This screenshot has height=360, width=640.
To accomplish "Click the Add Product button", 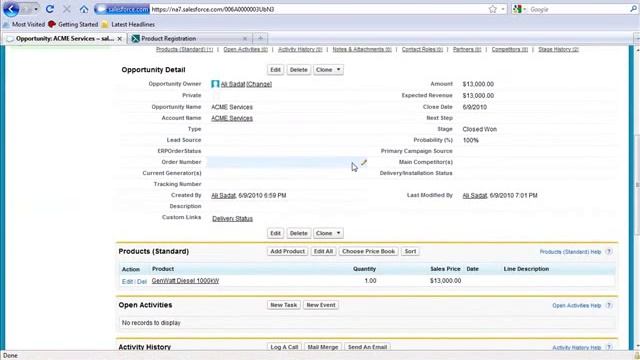I will tap(287, 251).
